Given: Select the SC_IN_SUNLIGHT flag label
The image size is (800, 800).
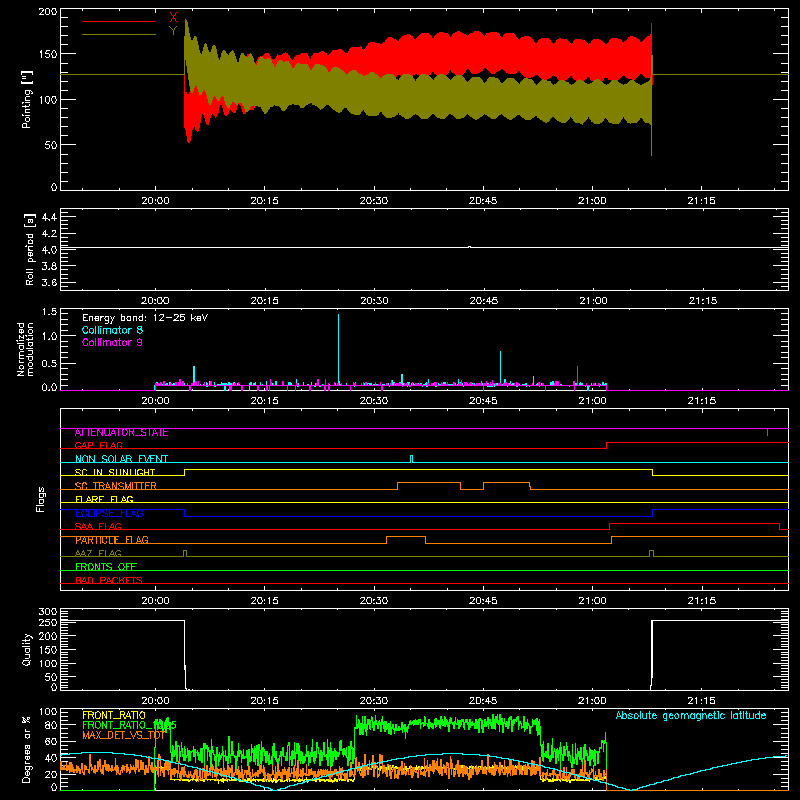Looking at the screenshot, I should [x=115, y=472].
